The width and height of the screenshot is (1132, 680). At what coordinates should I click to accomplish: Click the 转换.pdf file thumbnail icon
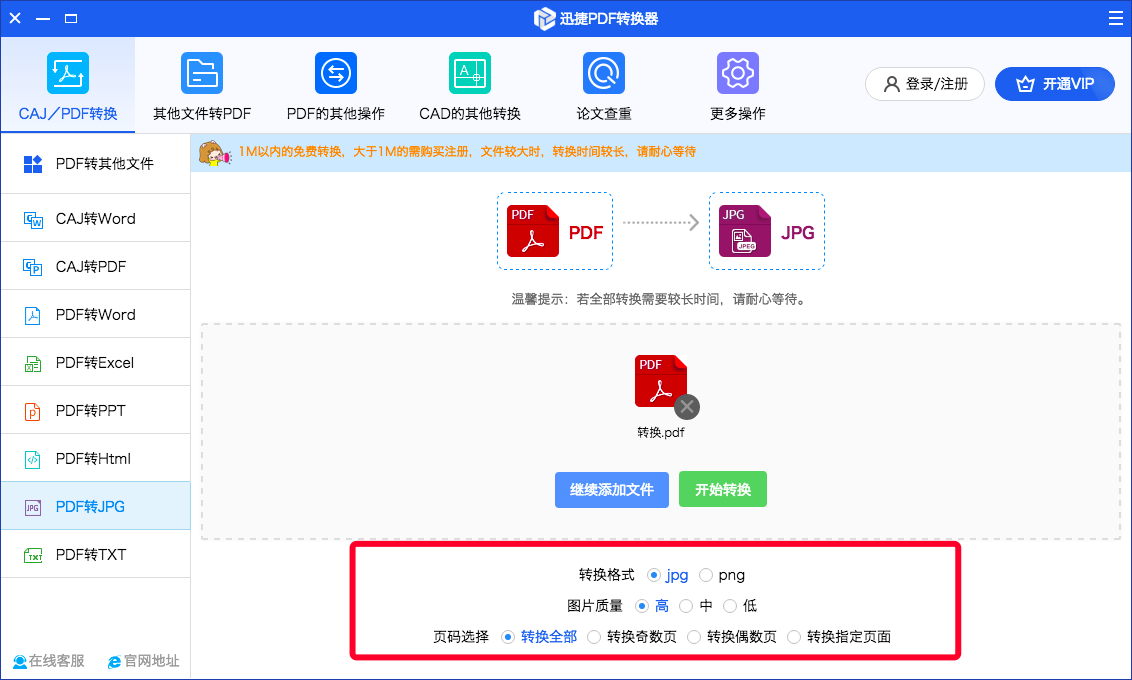pyautogui.click(x=660, y=380)
